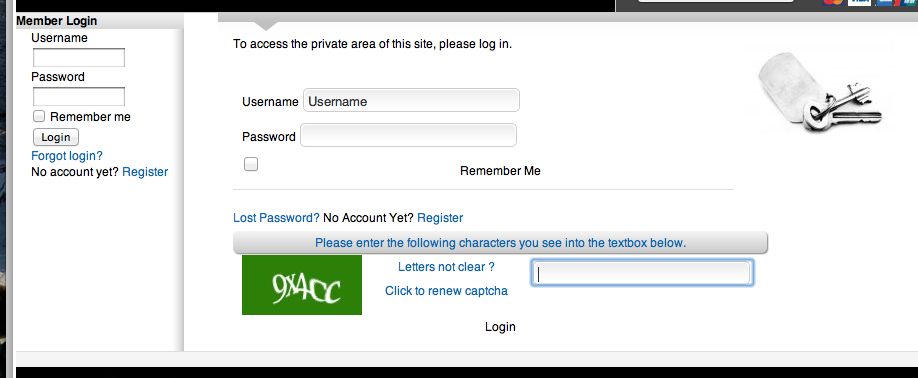The width and height of the screenshot is (918, 378).
Task: Open Register link beside No Account Yet?
Action: point(440,218)
